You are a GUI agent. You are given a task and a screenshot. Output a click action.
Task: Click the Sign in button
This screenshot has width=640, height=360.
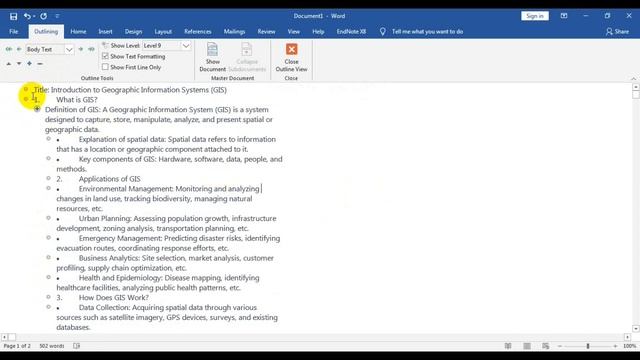535,16
